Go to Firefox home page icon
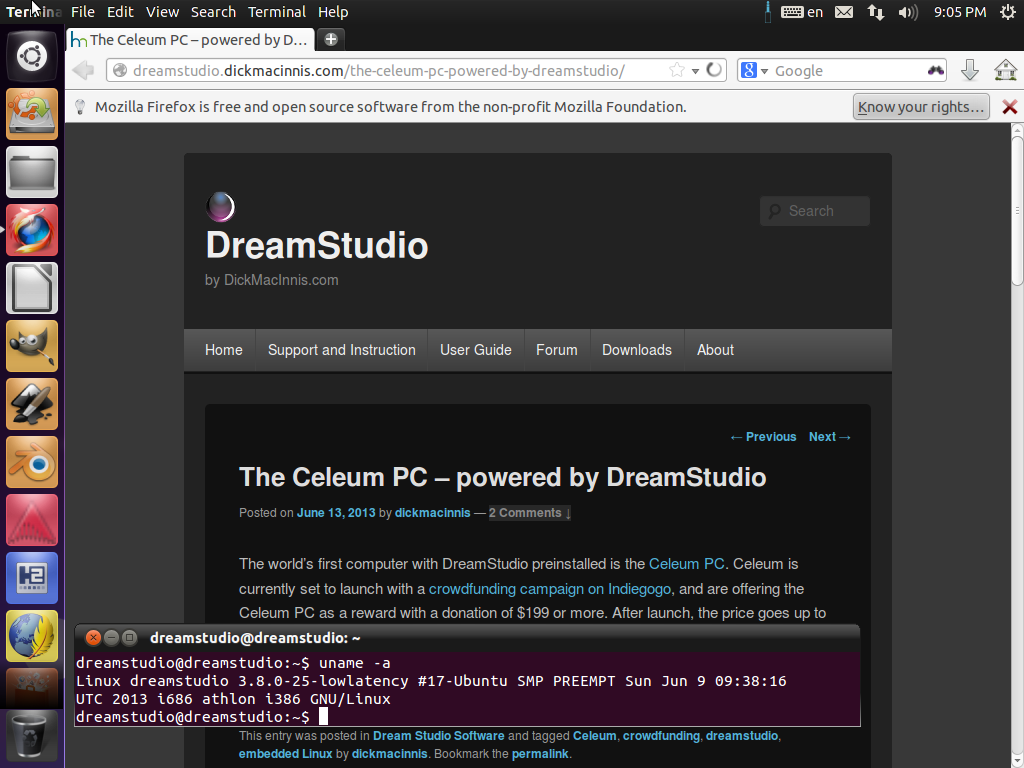Screen dimensions: 1024x768 click(1006, 70)
